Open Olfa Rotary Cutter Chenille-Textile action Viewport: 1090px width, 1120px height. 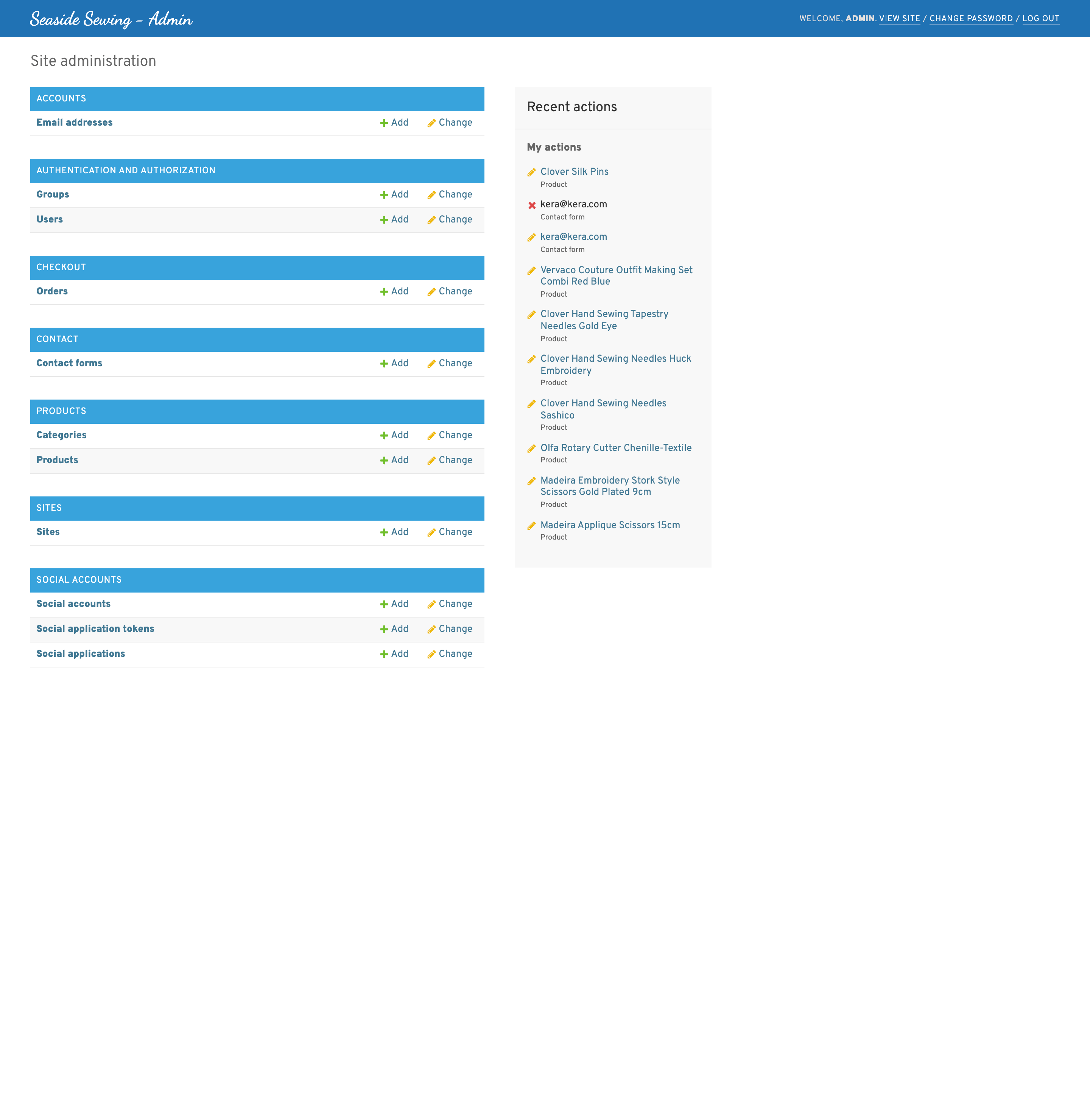point(616,448)
